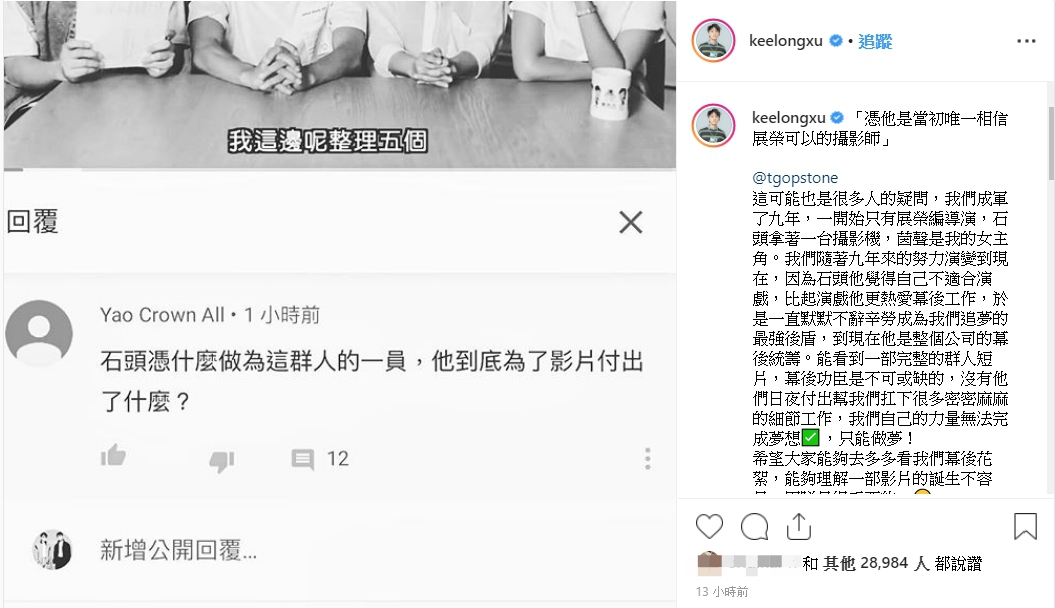Open keelongxu's profile name in the header
Screen dimensions: 1055x608
coord(785,41)
